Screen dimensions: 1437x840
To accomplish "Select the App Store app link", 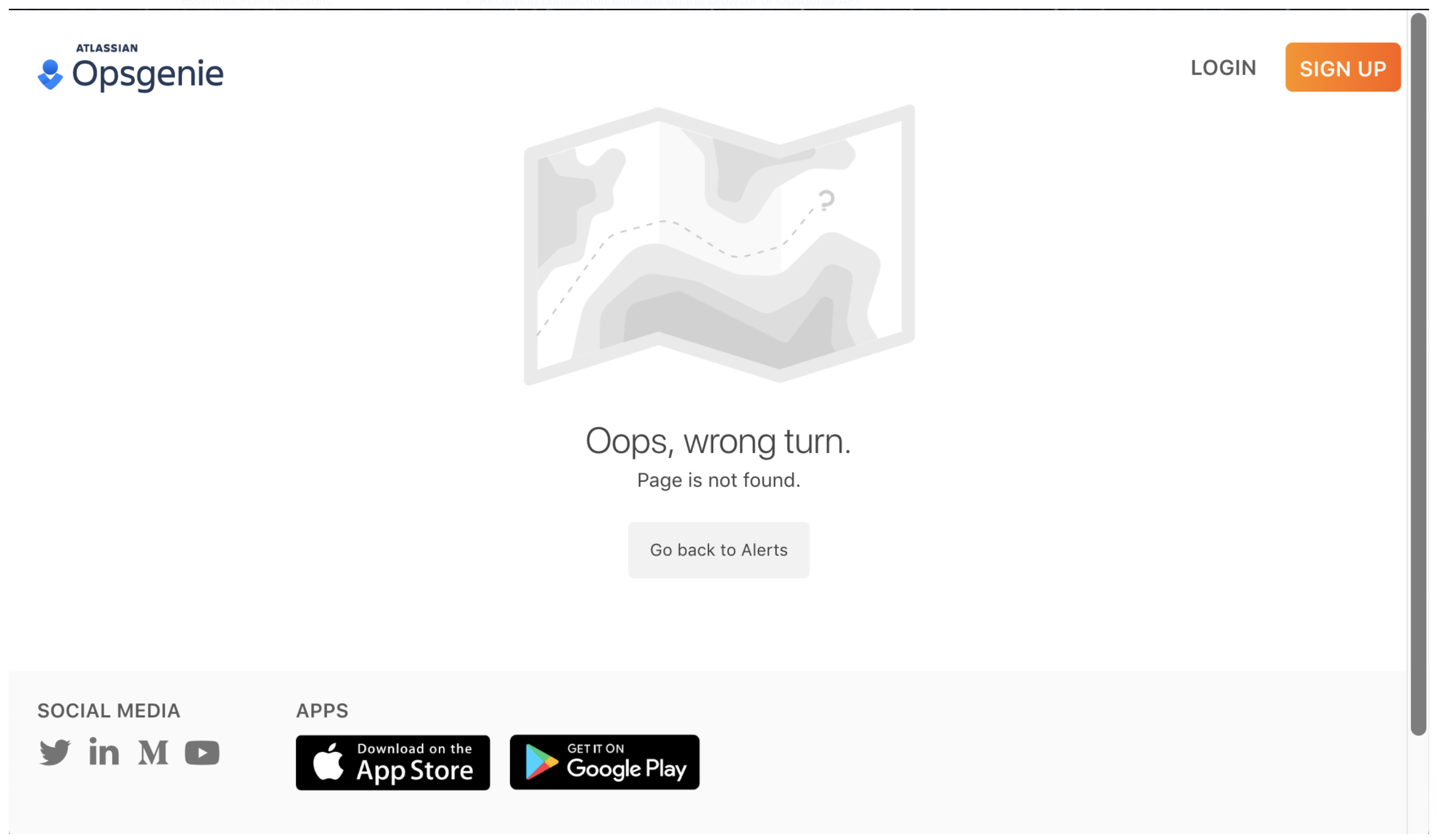I will [x=392, y=761].
